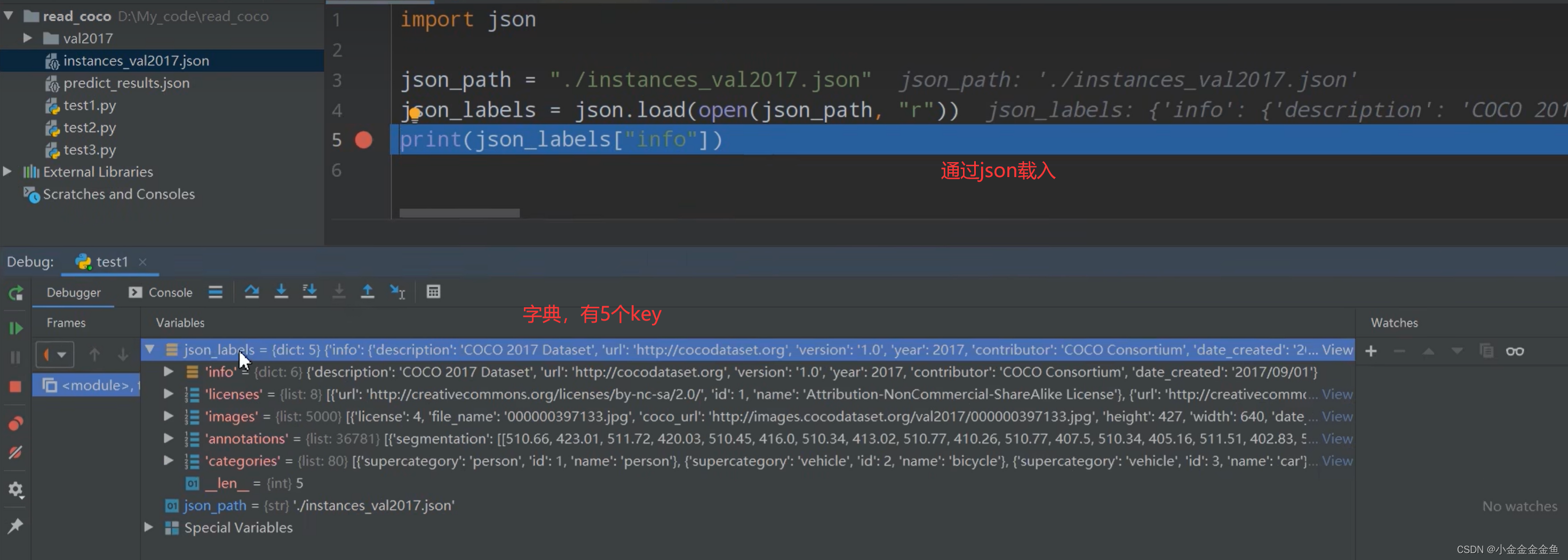
Task: Click previous frame up arrow
Action: [94, 354]
